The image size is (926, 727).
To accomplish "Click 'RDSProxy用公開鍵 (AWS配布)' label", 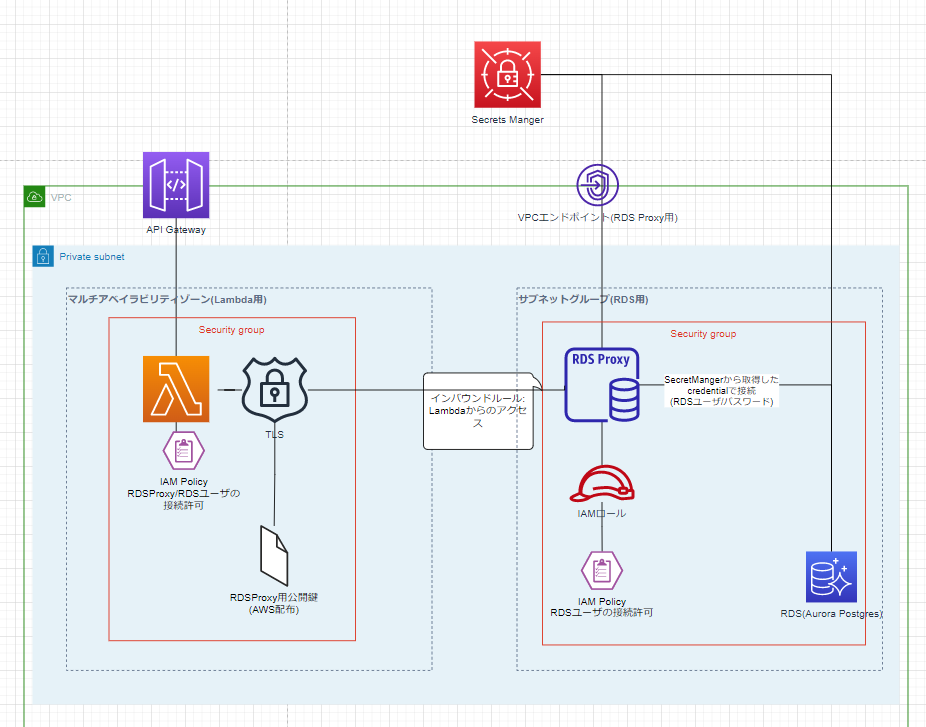I will [x=274, y=604].
